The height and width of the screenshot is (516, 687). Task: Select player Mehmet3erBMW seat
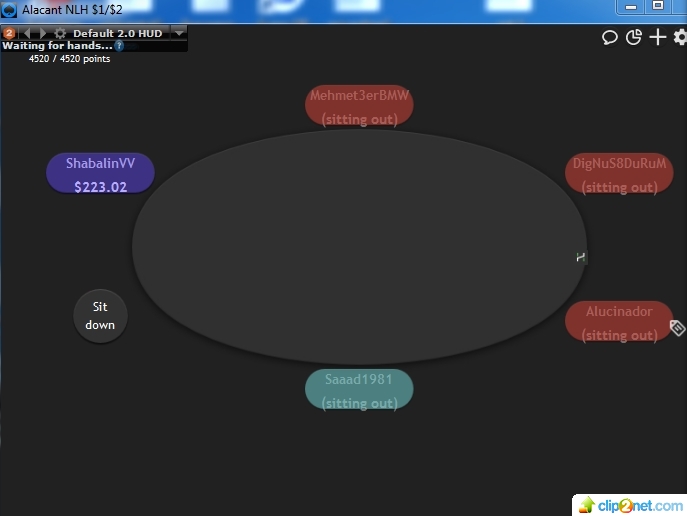359,106
